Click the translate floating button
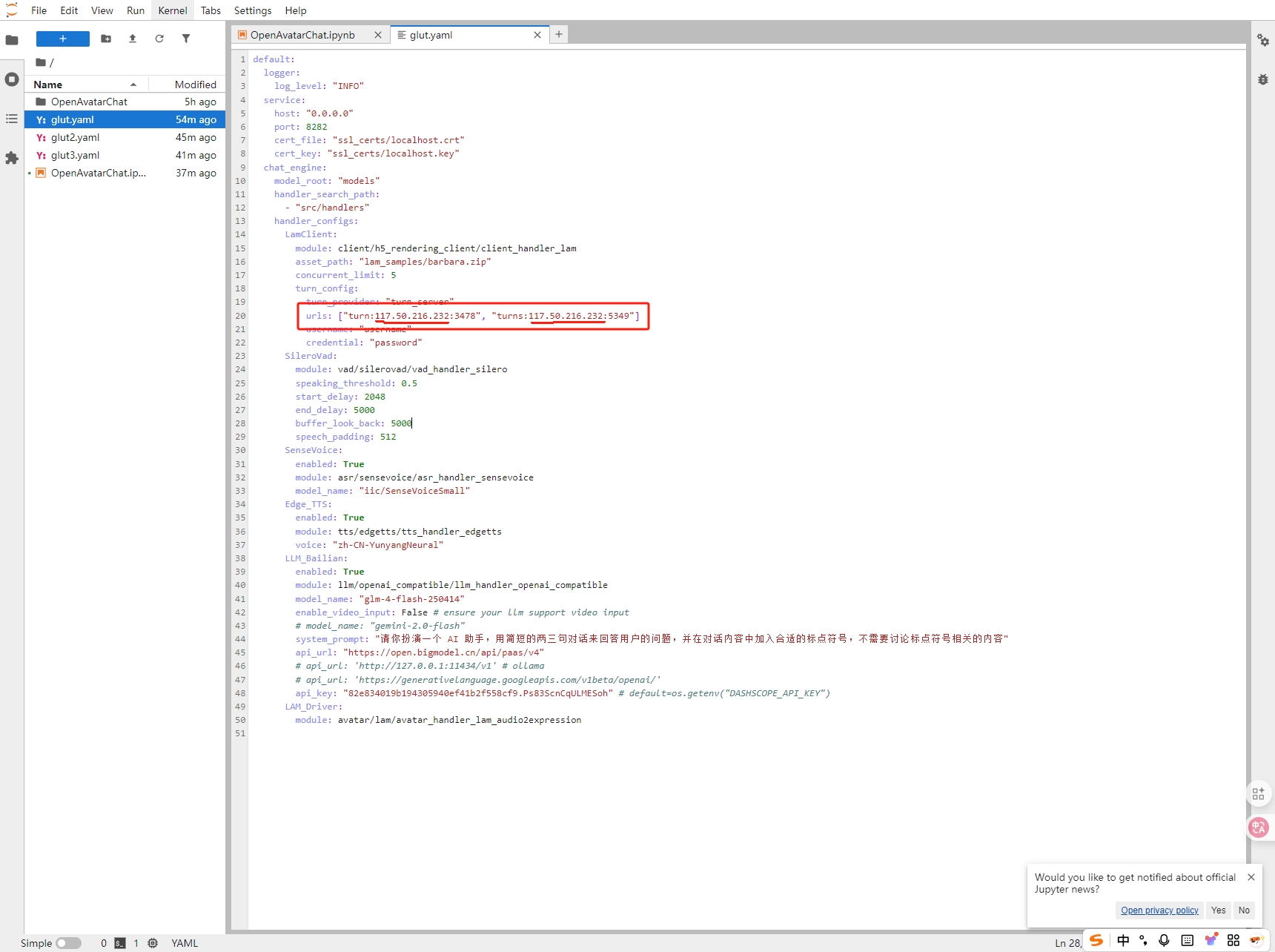This screenshot has height=952, width=1275. point(1259,827)
